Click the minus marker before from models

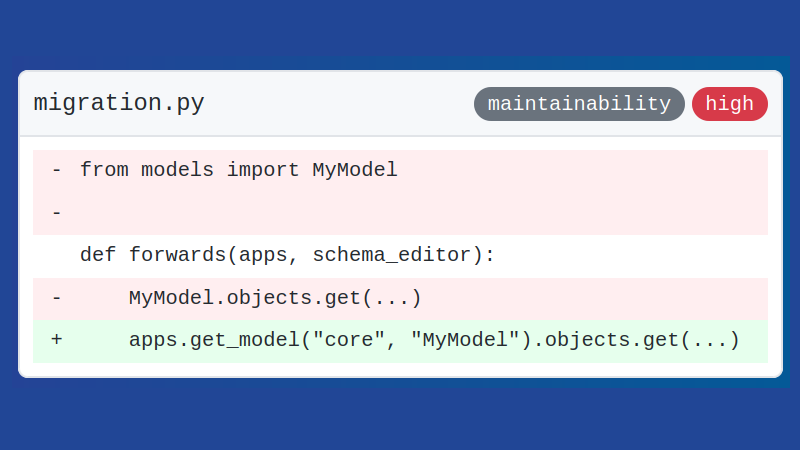(x=57, y=170)
